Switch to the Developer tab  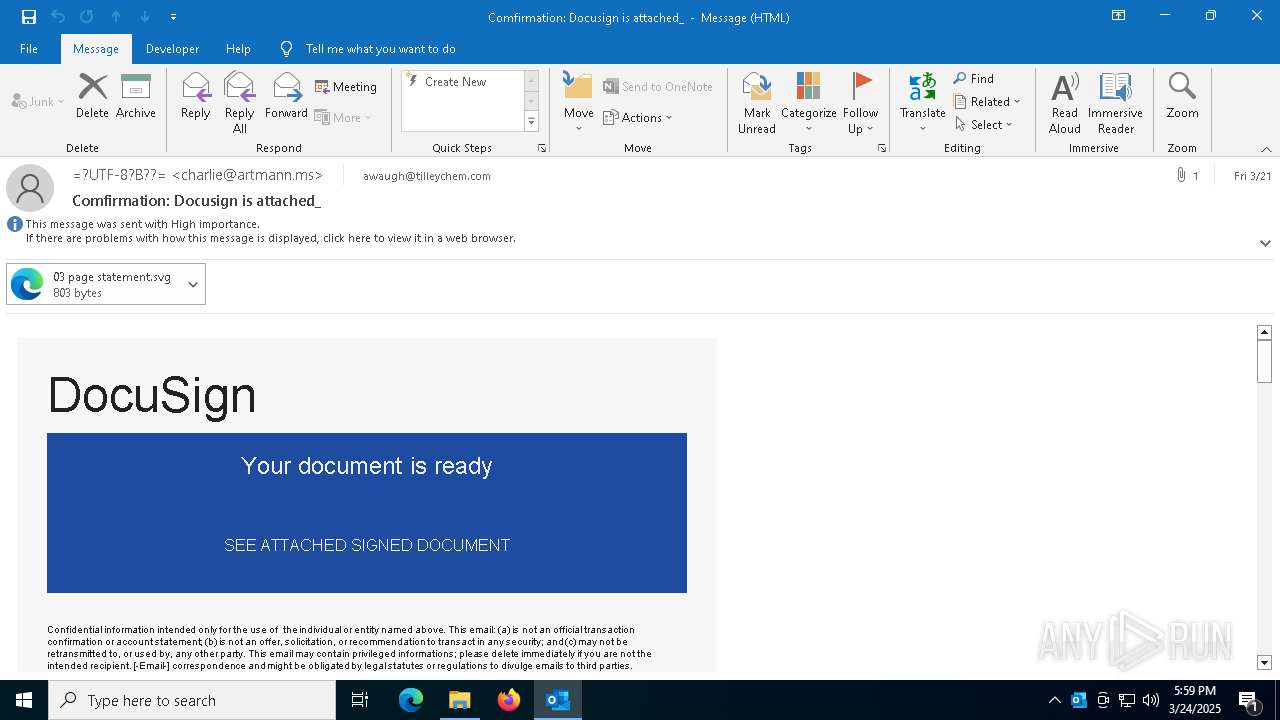(172, 49)
